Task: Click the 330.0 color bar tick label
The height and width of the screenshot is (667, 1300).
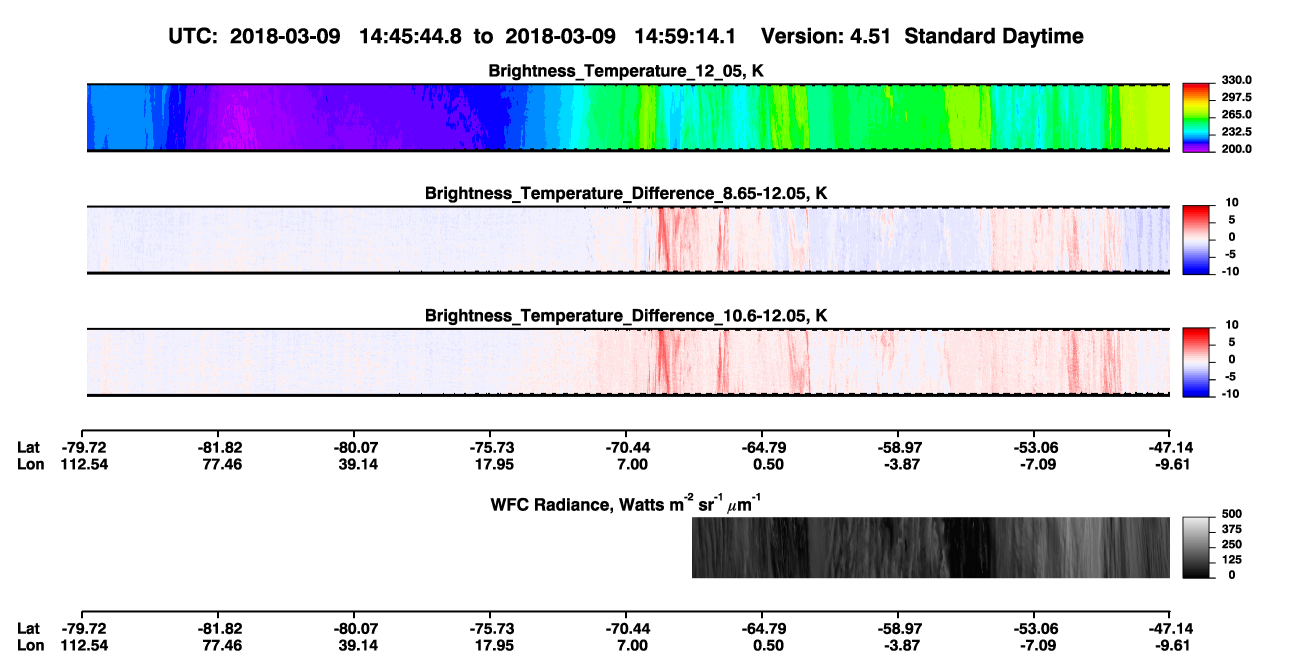Action: tap(1237, 80)
